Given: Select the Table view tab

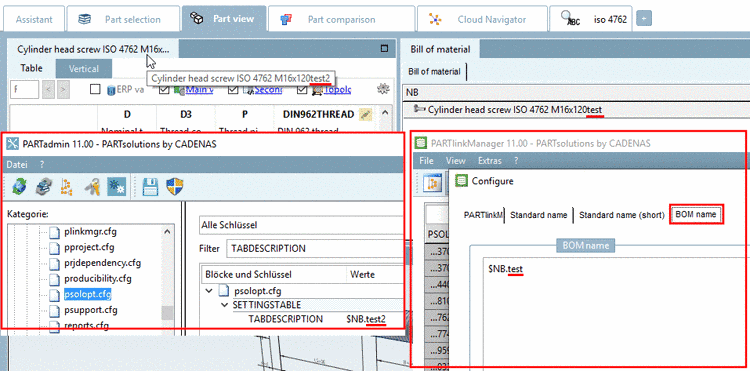Looking at the screenshot, I should 32,68.
